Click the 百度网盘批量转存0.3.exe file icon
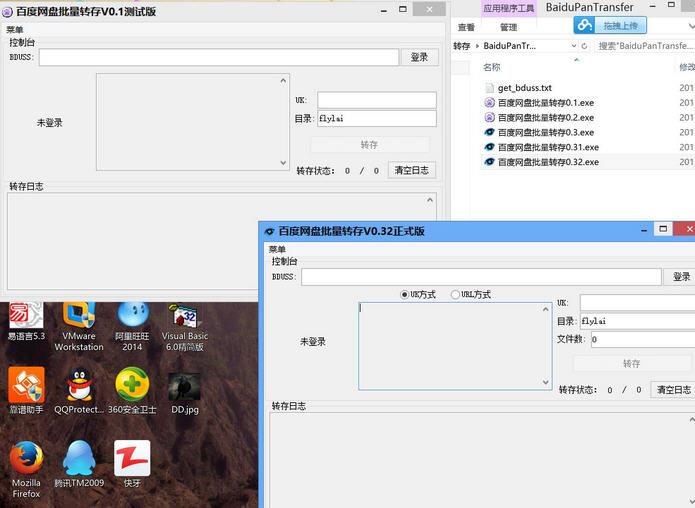The width and height of the screenshot is (695, 508). click(489, 132)
